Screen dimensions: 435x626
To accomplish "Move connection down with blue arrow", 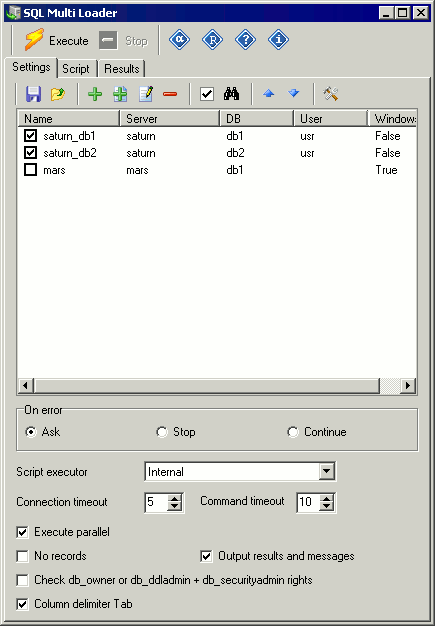I will click(x=294, y=94).
